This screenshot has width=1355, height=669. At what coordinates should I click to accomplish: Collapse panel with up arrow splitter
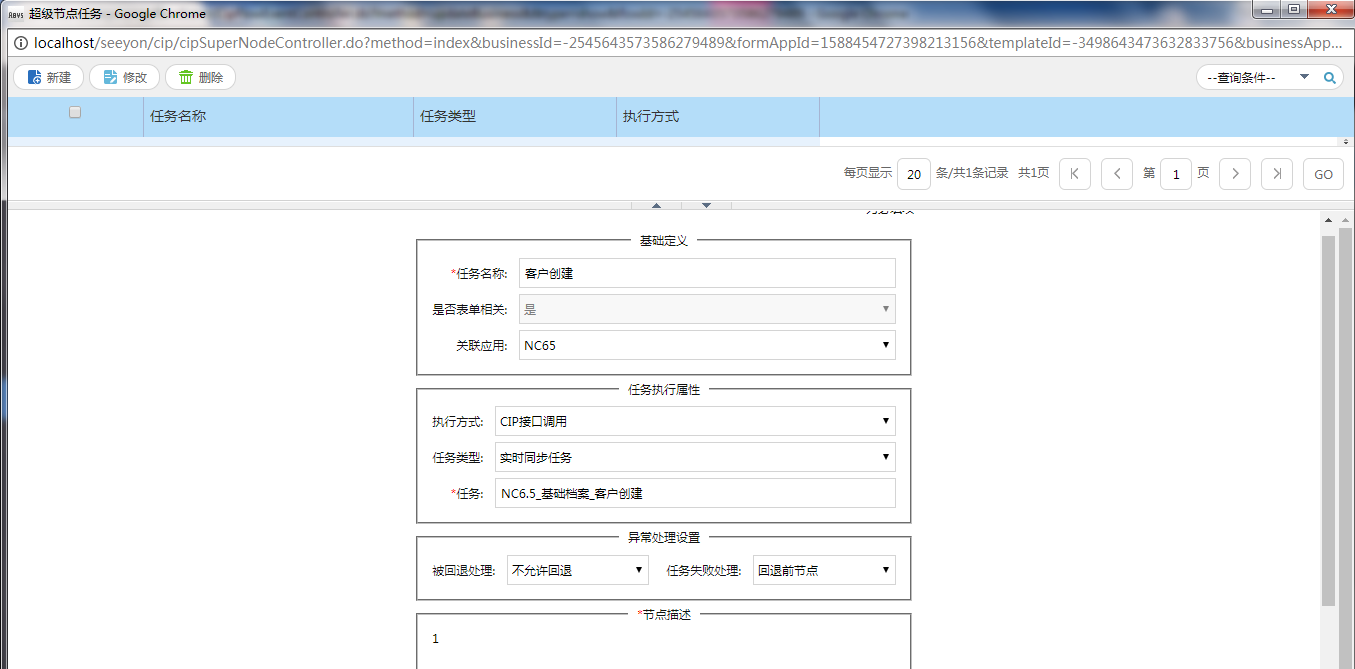[656, 205]
